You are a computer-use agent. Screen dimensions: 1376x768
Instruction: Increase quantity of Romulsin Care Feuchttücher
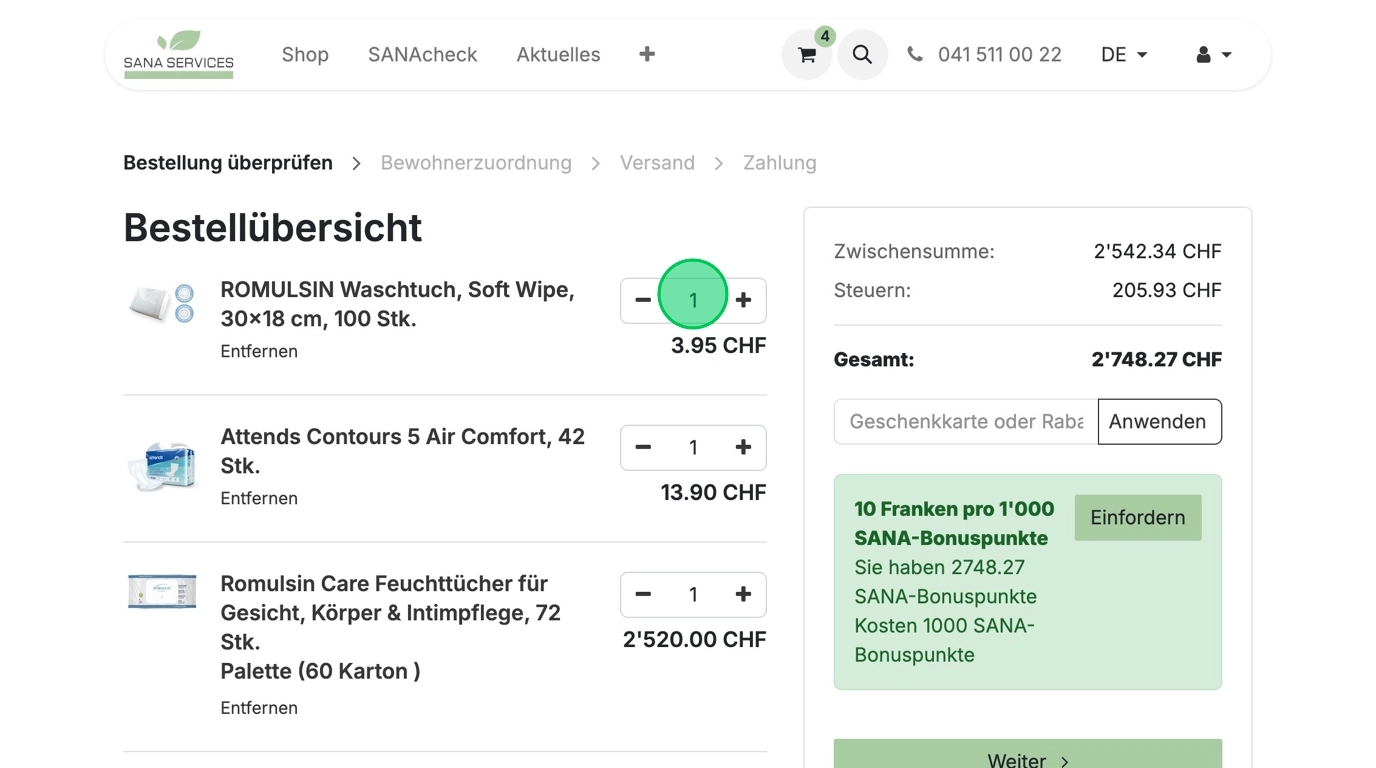[743, 594]
